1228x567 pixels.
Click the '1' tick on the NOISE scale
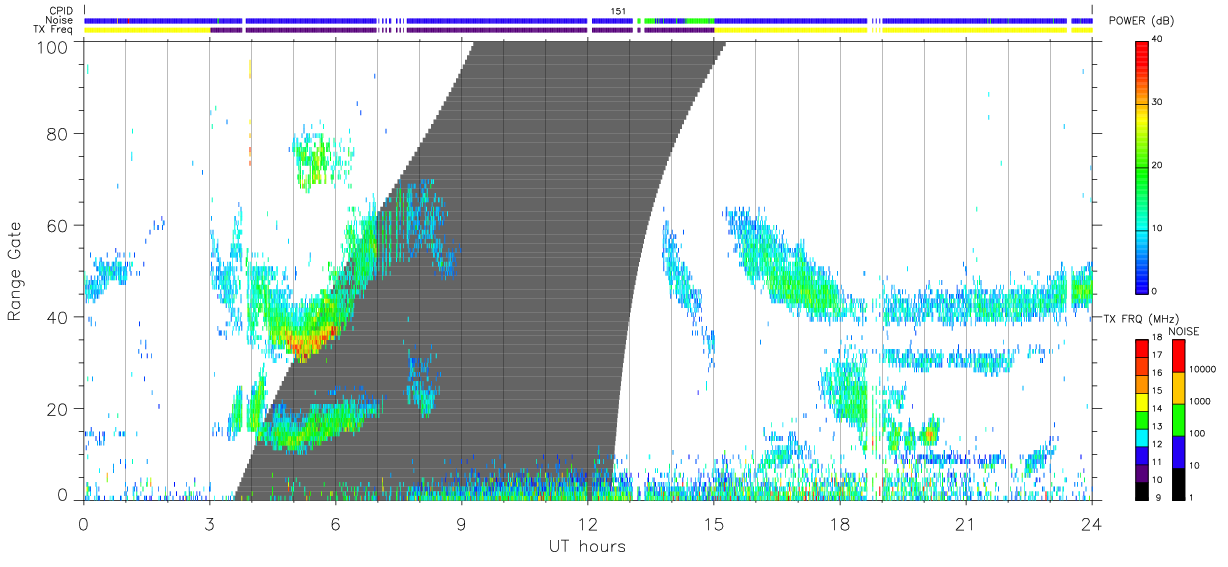click(1192, 498)
